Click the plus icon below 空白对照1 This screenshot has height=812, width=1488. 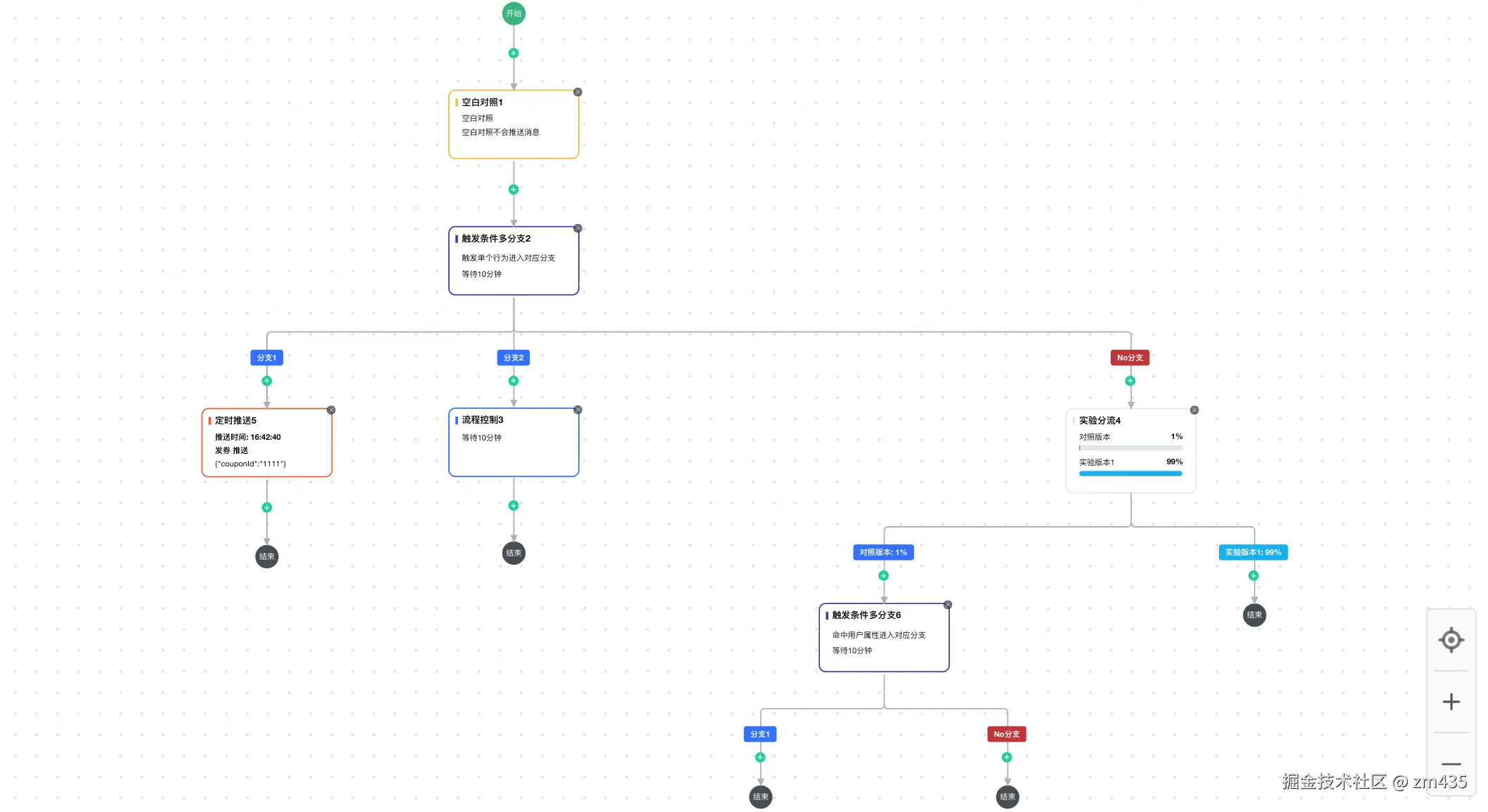click(x=514, y=190)
